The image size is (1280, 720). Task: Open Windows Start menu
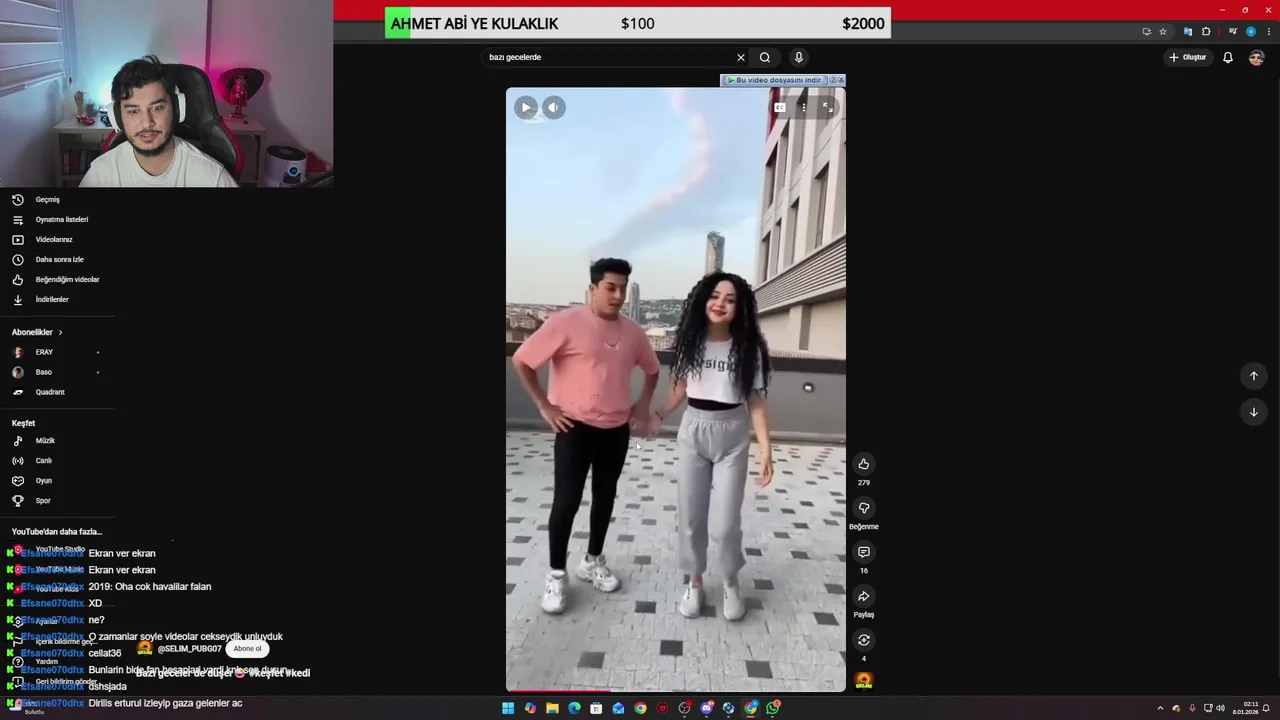coord(508,708)
